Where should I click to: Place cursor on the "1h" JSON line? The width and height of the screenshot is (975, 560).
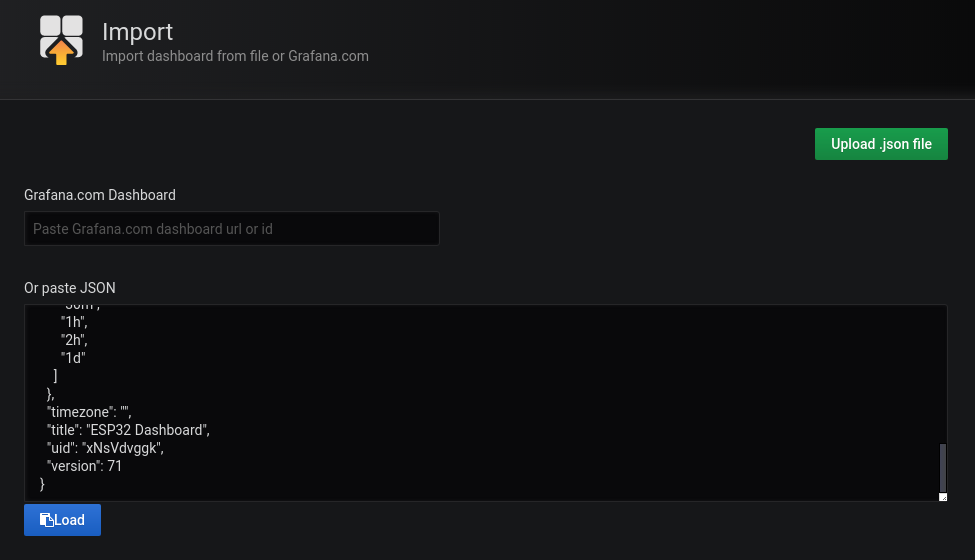click(x=75, y=322)
